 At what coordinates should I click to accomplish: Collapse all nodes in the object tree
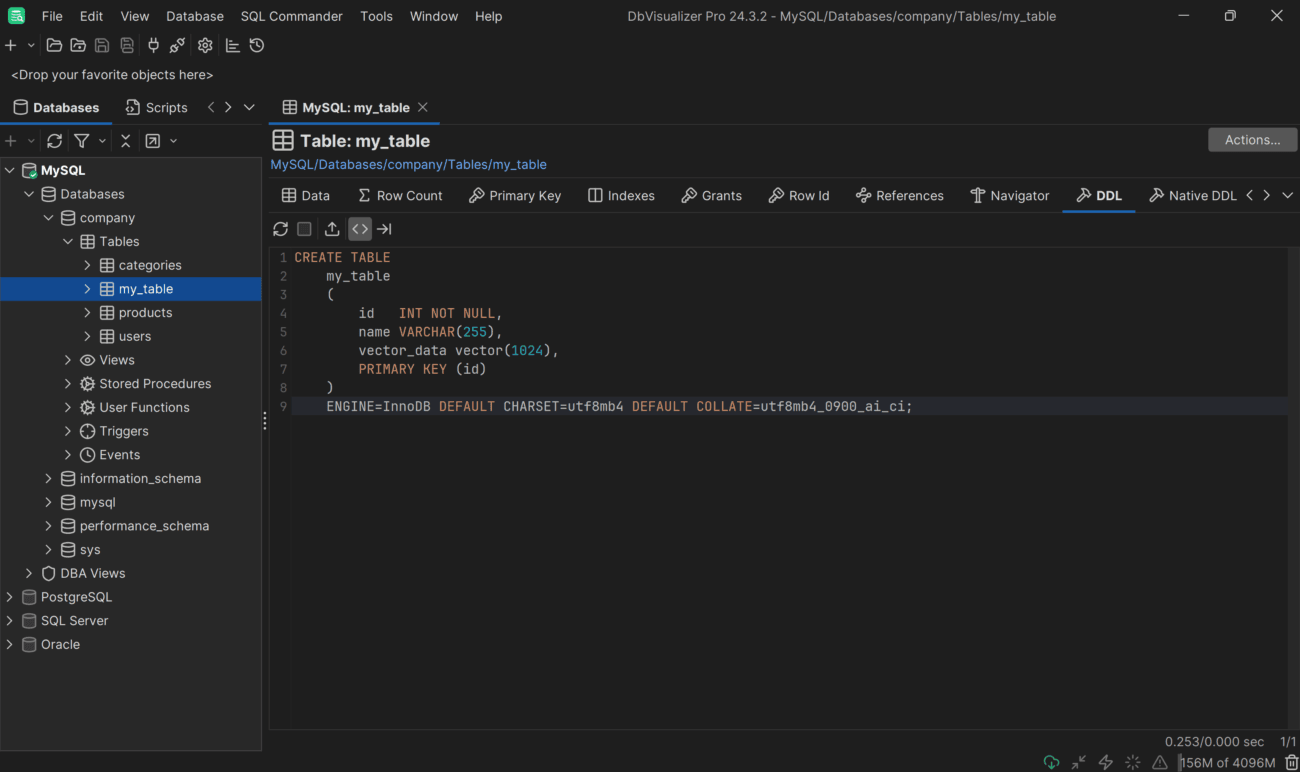coord(125,141)
